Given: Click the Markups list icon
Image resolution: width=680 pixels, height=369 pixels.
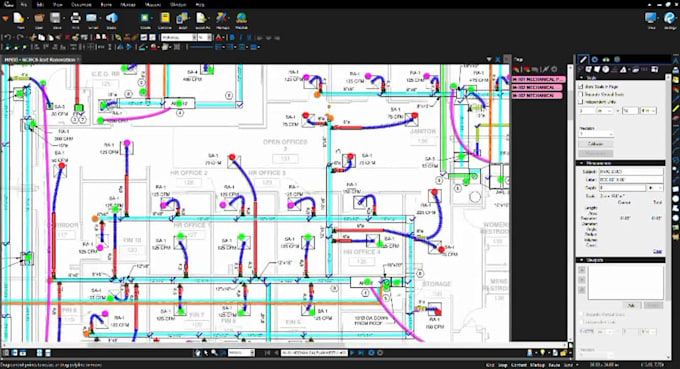Looking at the screenshot, I should click(222, 18).
